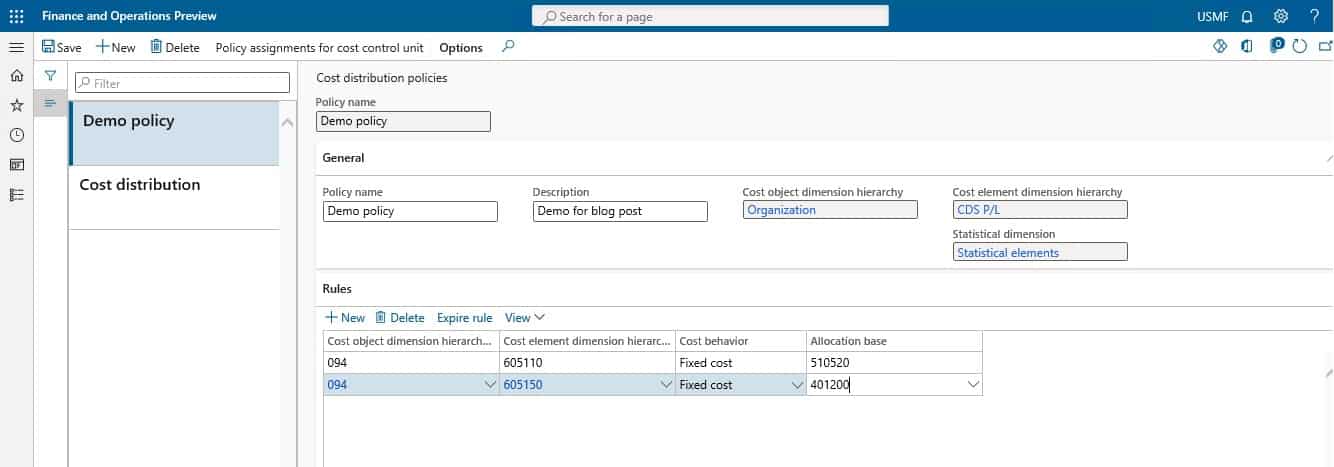Go to the Home icon in sidebar

click(x=16, y=76)
